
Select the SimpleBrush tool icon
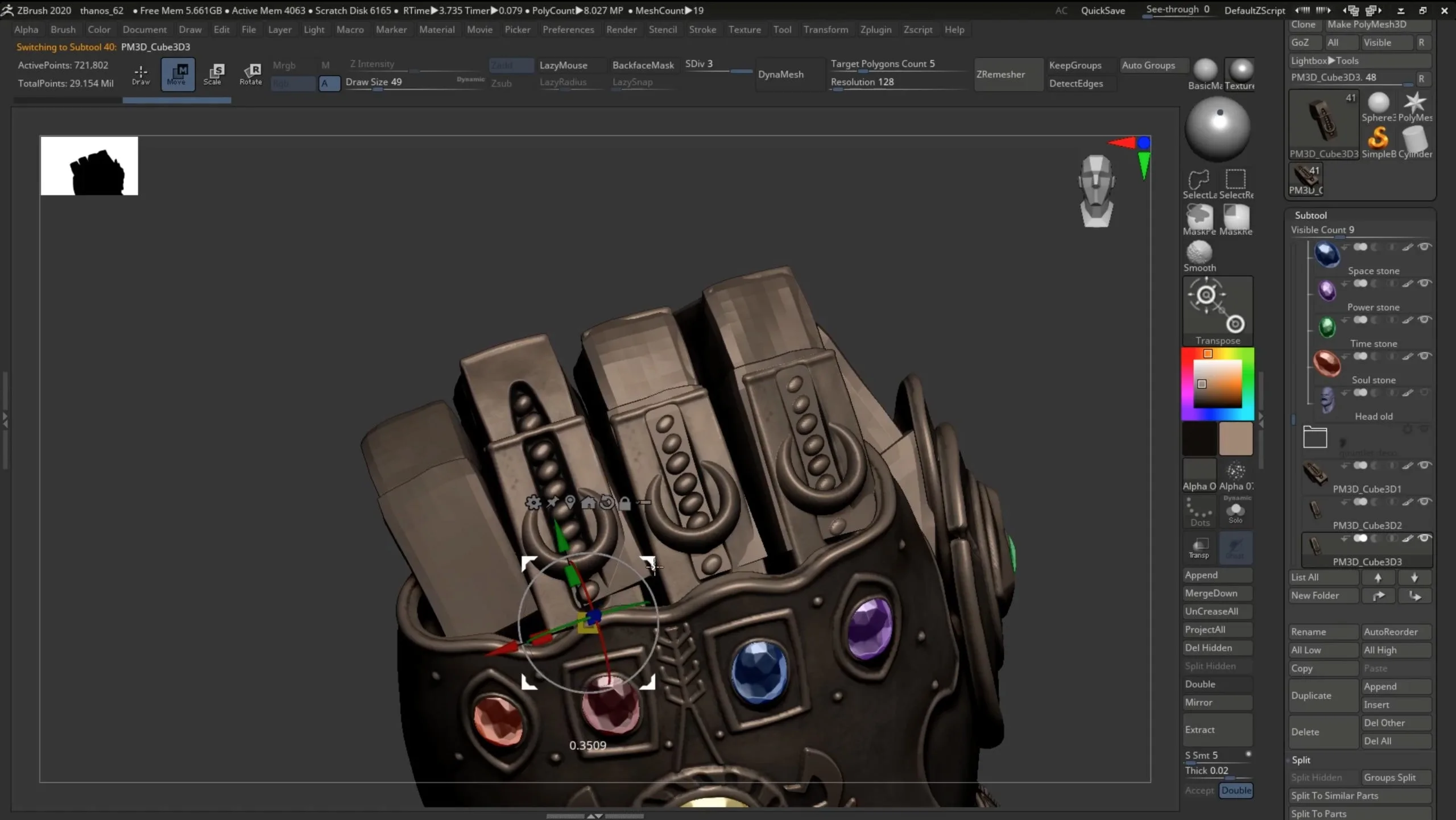pyautogui.click(x=1378, y=142)
